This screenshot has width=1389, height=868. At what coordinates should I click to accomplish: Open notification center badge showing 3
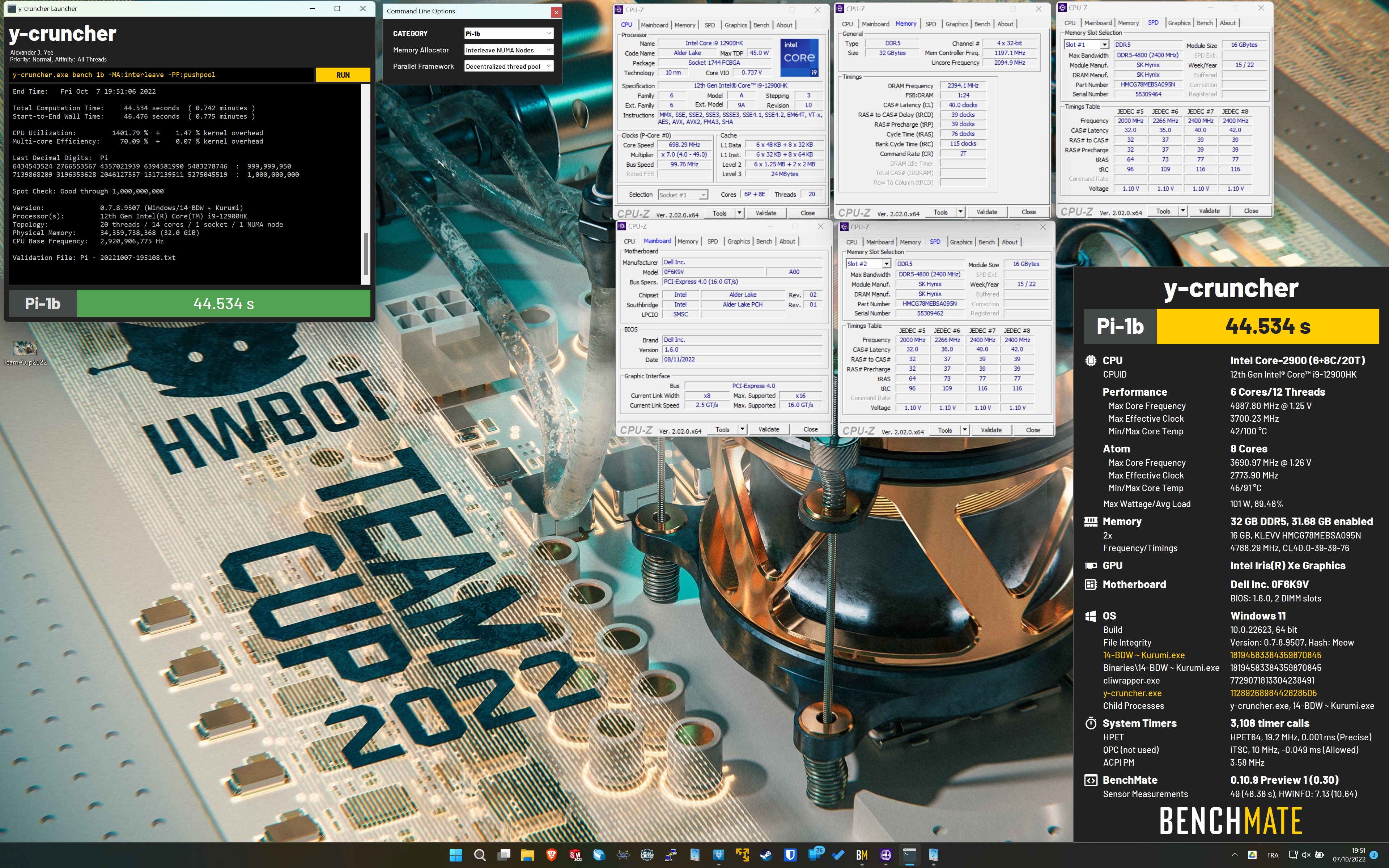[1374, 855]
